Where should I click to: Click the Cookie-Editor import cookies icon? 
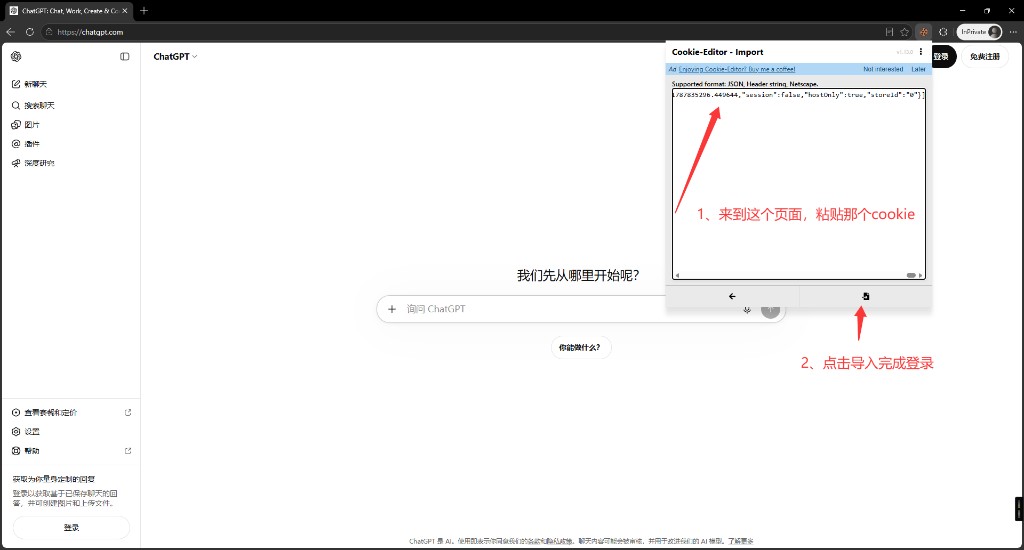pyautogui.click(x=865, y=297)
